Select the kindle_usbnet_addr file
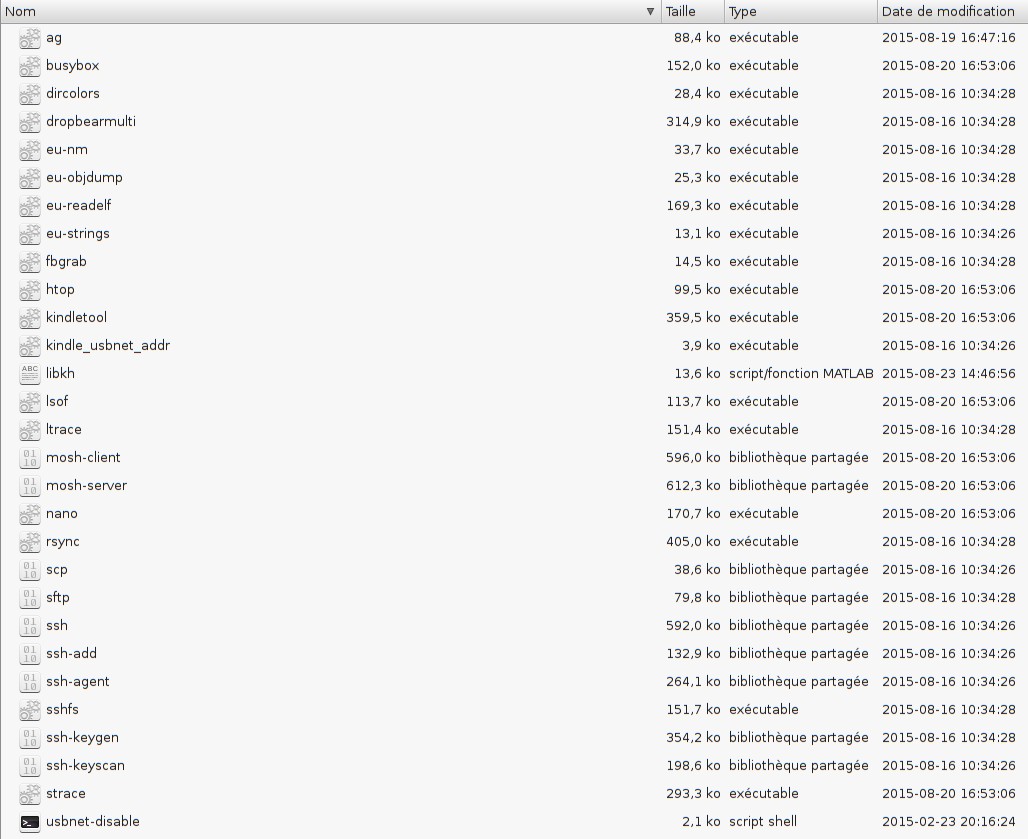Image resolution: width=1028 pixels, height=839 pixels. 108,346
